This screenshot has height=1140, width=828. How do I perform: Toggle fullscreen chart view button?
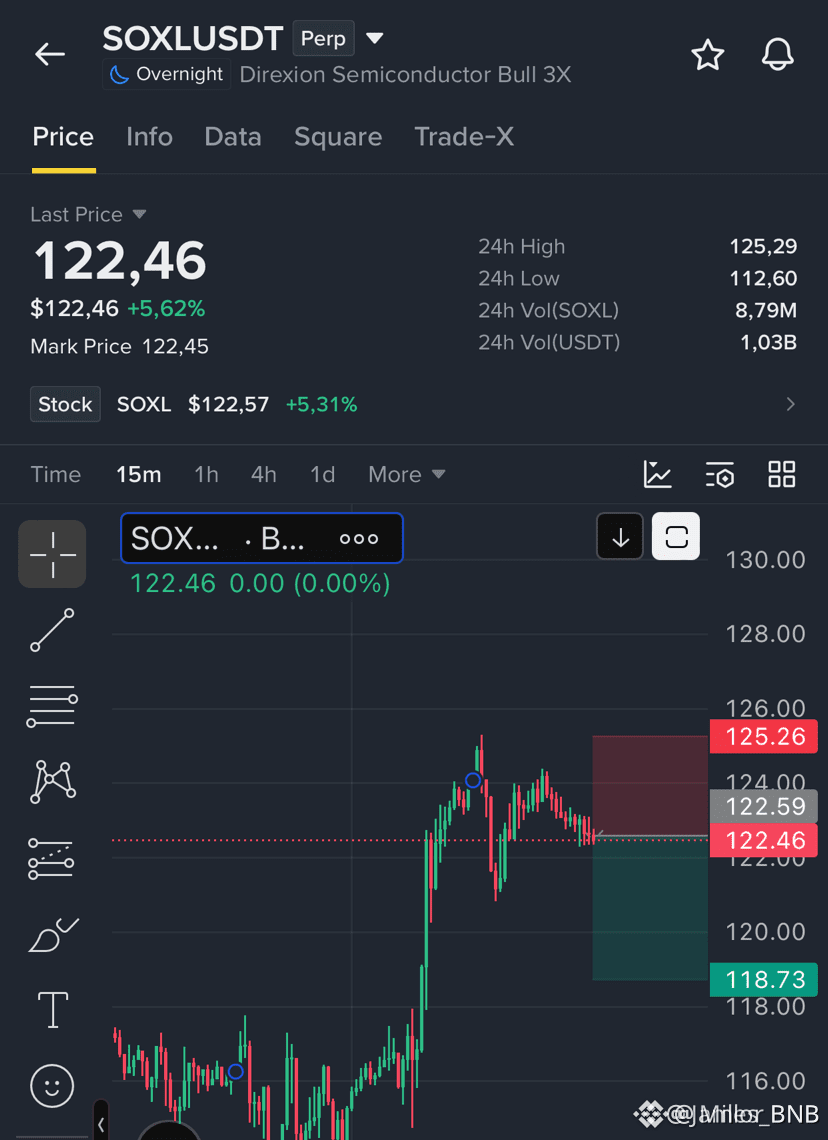pos(676,537)
